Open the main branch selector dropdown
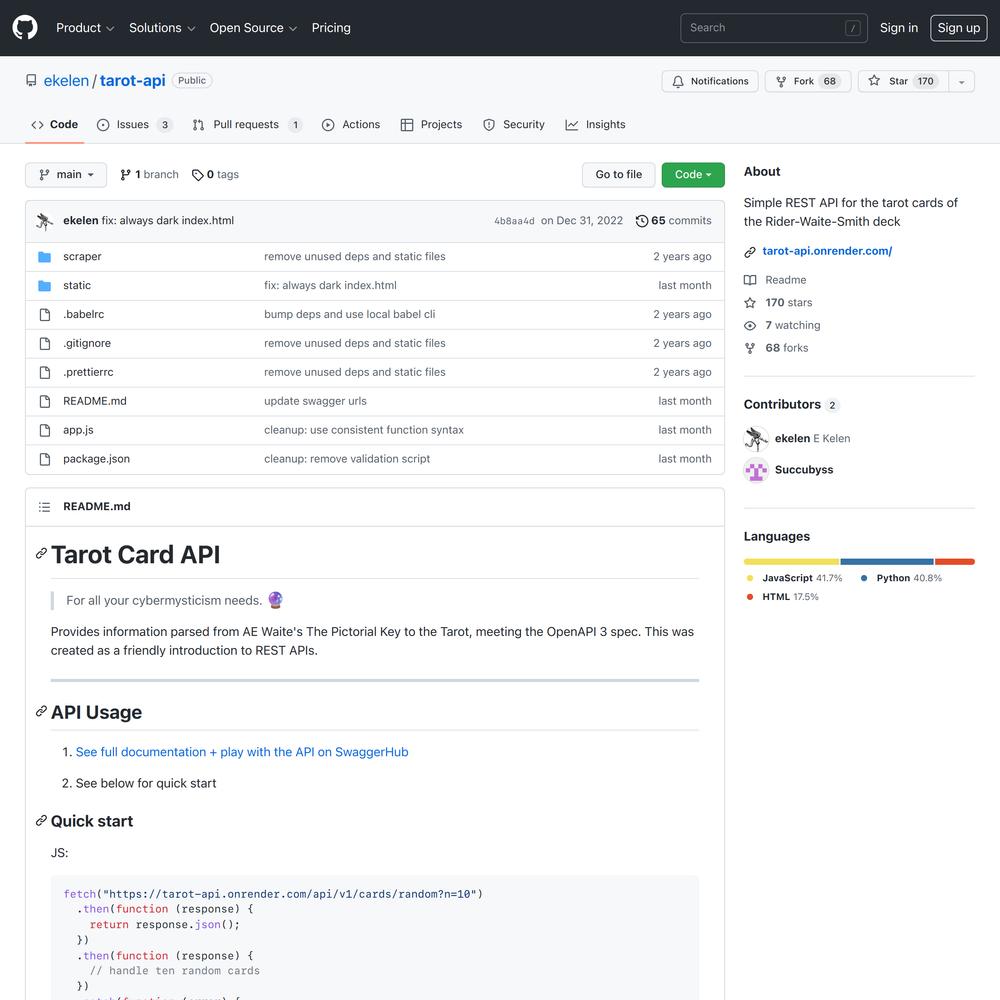The image size is (1000, 1000). 66,175
